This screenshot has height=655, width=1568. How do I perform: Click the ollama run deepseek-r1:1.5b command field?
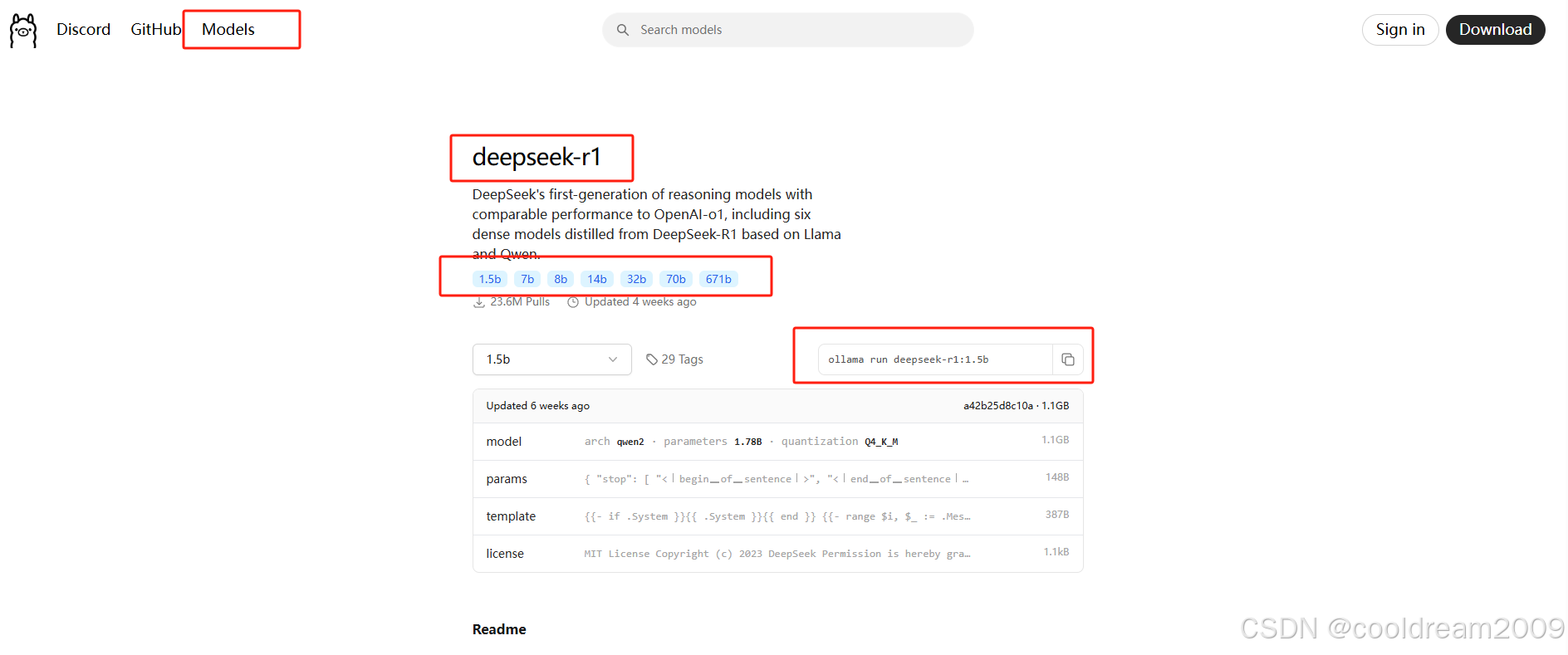[x=935, y=359]
